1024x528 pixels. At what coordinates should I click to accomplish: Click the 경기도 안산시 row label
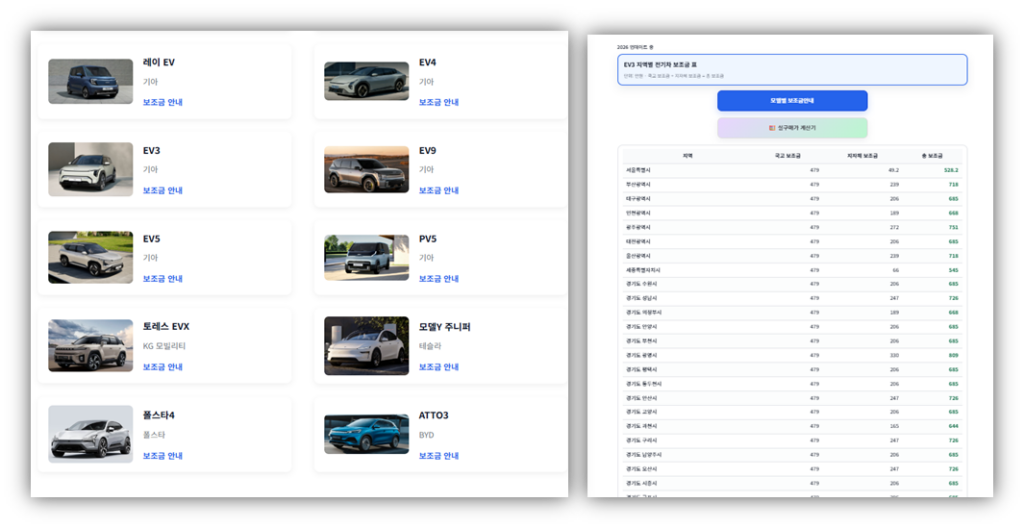pyautogui.click(x=641, y=399)
